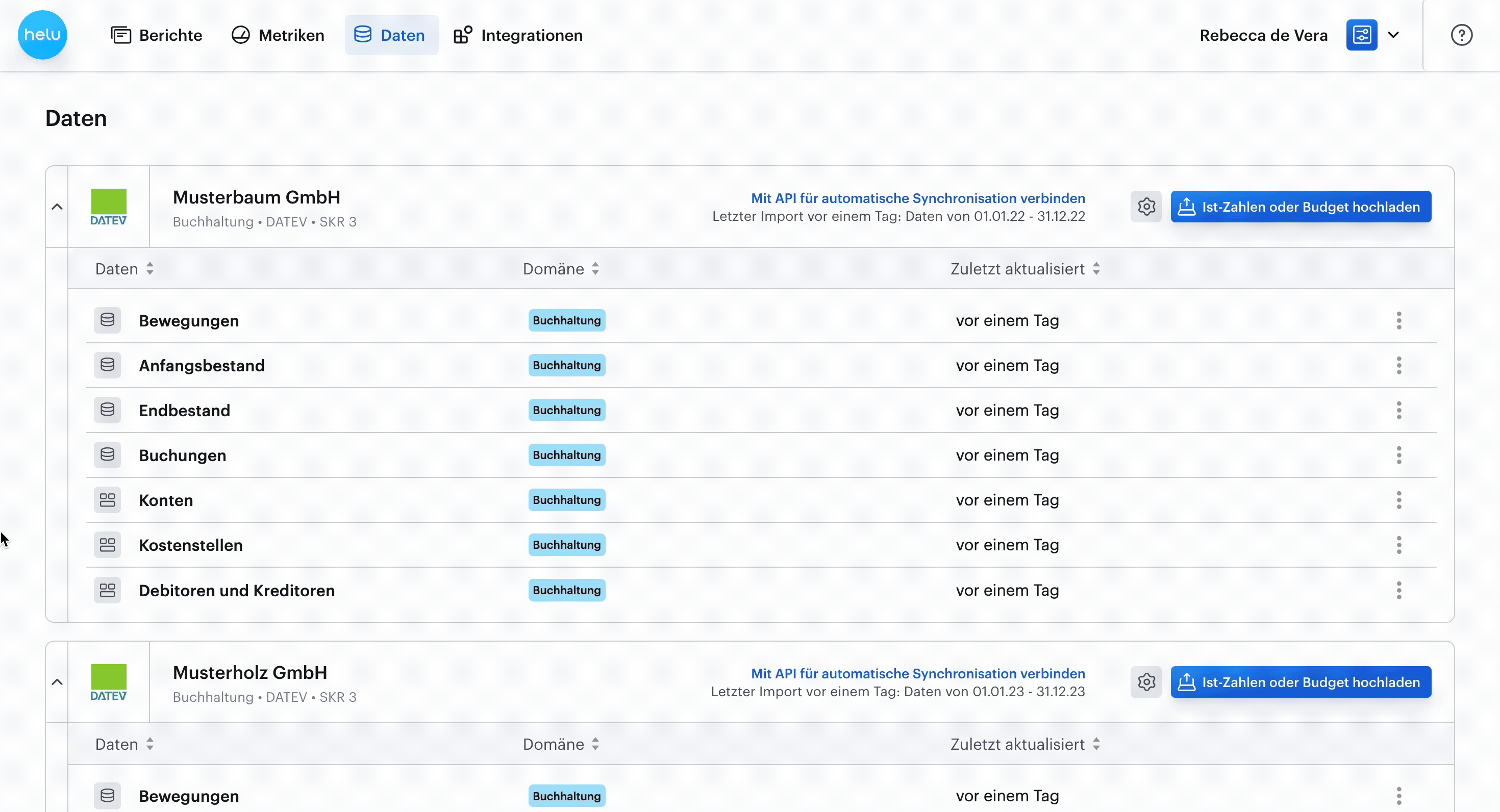Collapse the Musterholz GmbH section

click(x=57, y=682)
